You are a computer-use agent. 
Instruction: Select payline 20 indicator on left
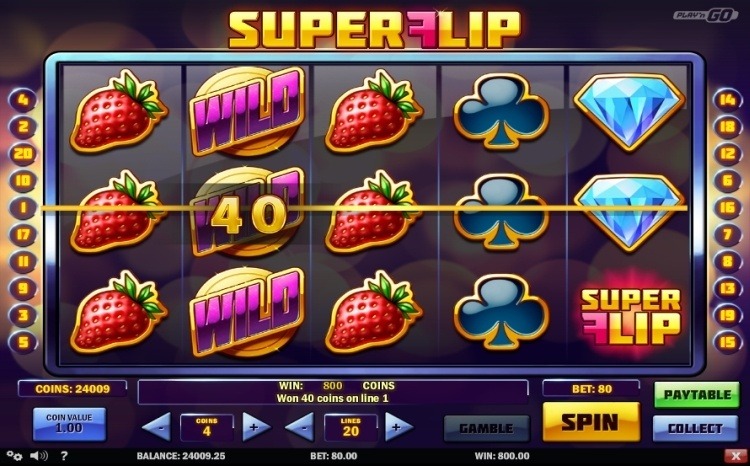(x=22, y=154)
